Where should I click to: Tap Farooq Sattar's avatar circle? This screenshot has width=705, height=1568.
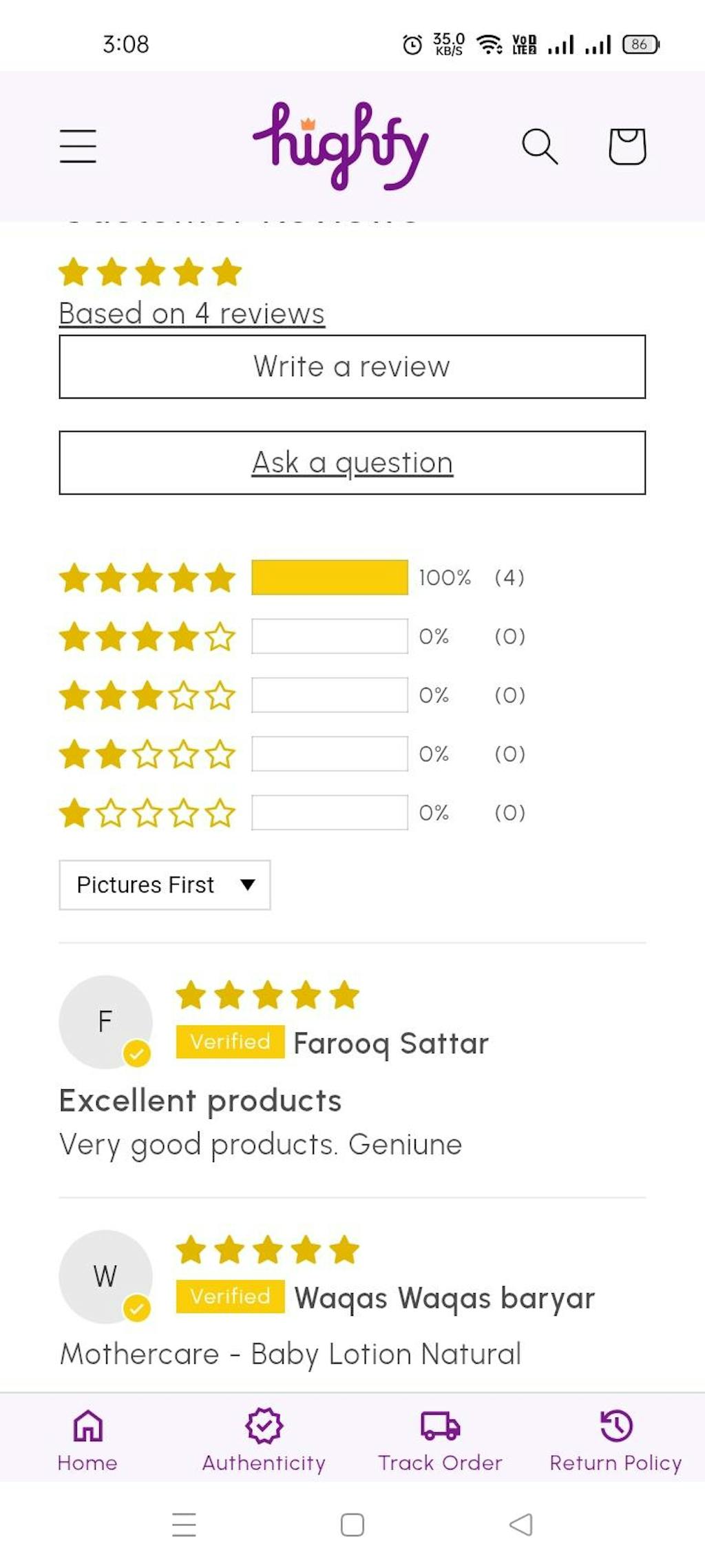tap(105, 1021)
